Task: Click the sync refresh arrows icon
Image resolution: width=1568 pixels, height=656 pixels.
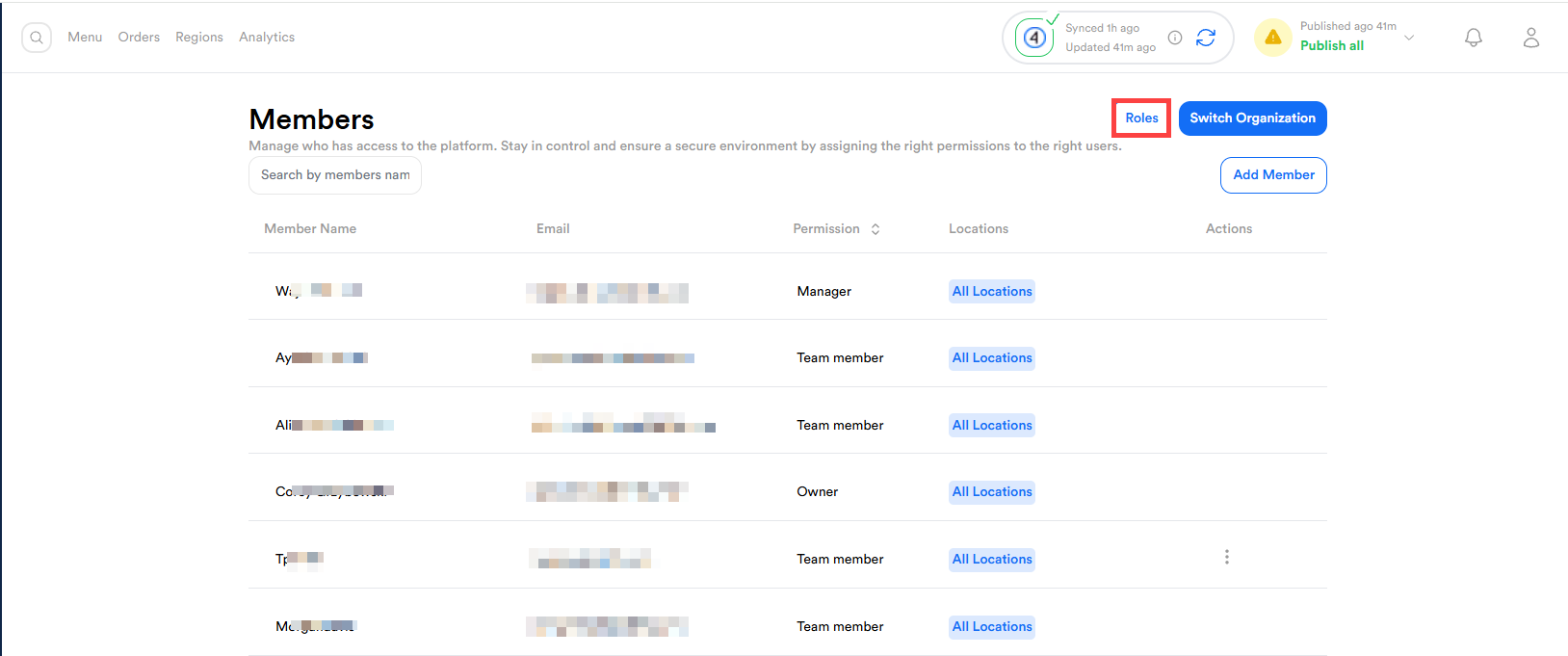Action: [1205, 38]
